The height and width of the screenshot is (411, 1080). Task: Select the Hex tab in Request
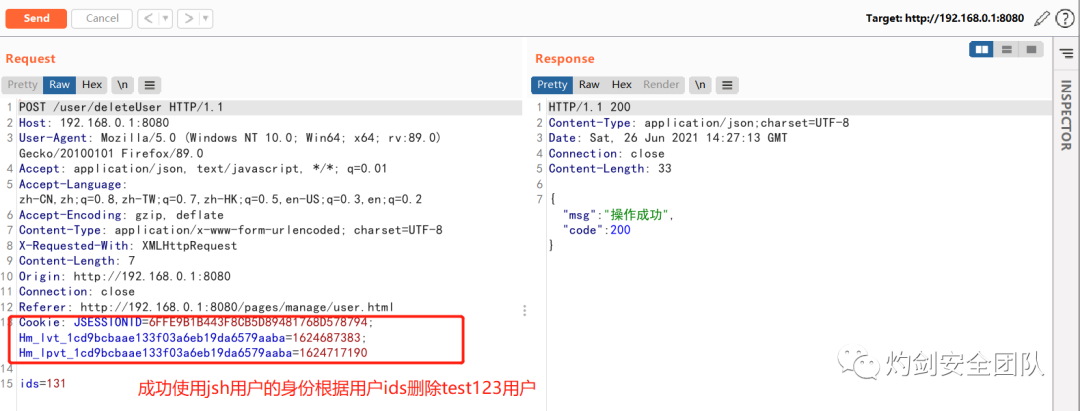click(x=92, y=85)
